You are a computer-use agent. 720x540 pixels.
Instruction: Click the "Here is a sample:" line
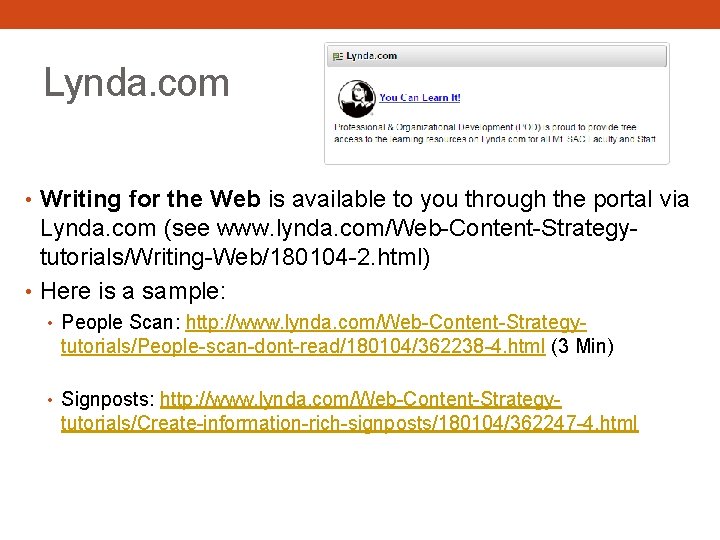[x=133, y=291]
